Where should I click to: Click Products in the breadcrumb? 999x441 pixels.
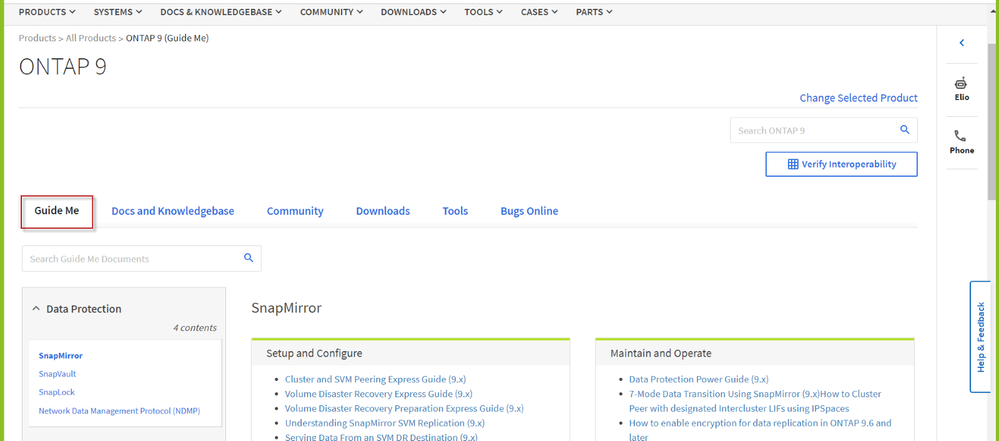[37, 38]
